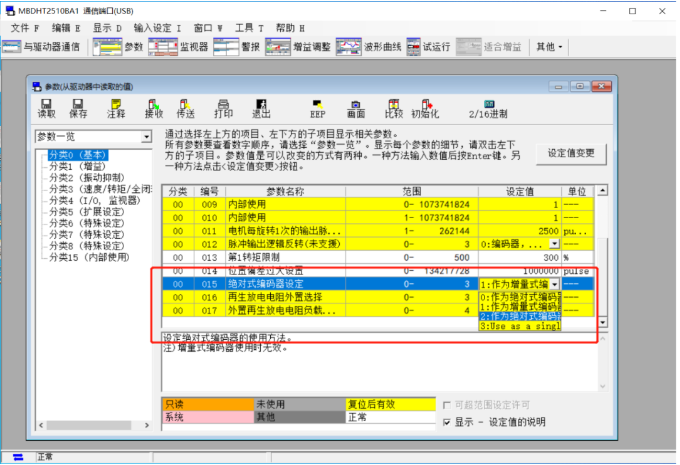680x465 pixels.
Task: Select tree item 分类4（I/O, 监视器）
Action: coord(95,200)
